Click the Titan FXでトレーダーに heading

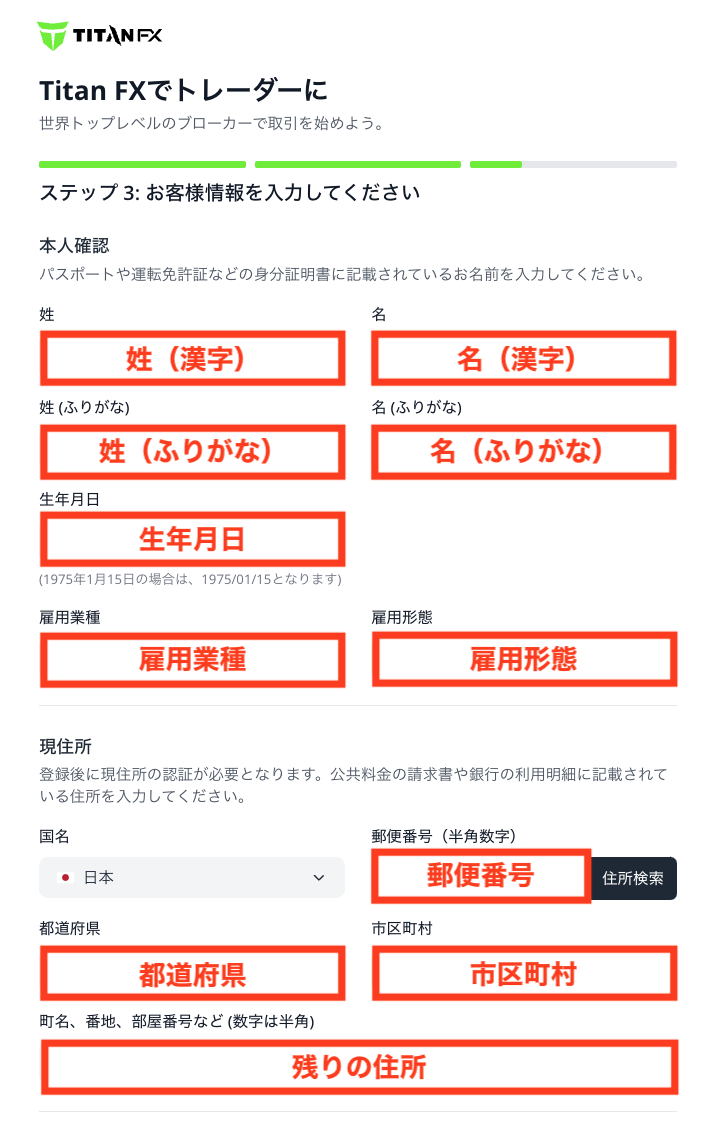(183, 90)
